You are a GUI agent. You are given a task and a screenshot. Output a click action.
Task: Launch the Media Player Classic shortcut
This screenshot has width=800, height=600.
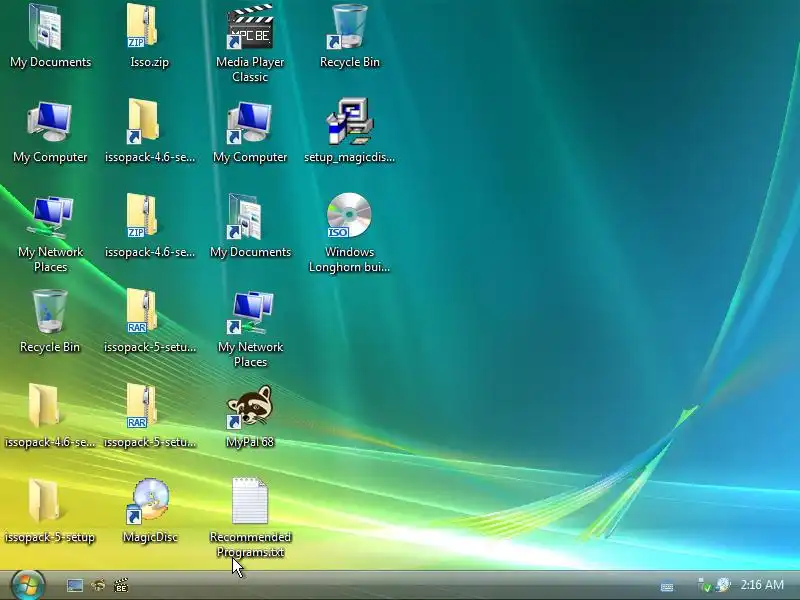(250, 27)
